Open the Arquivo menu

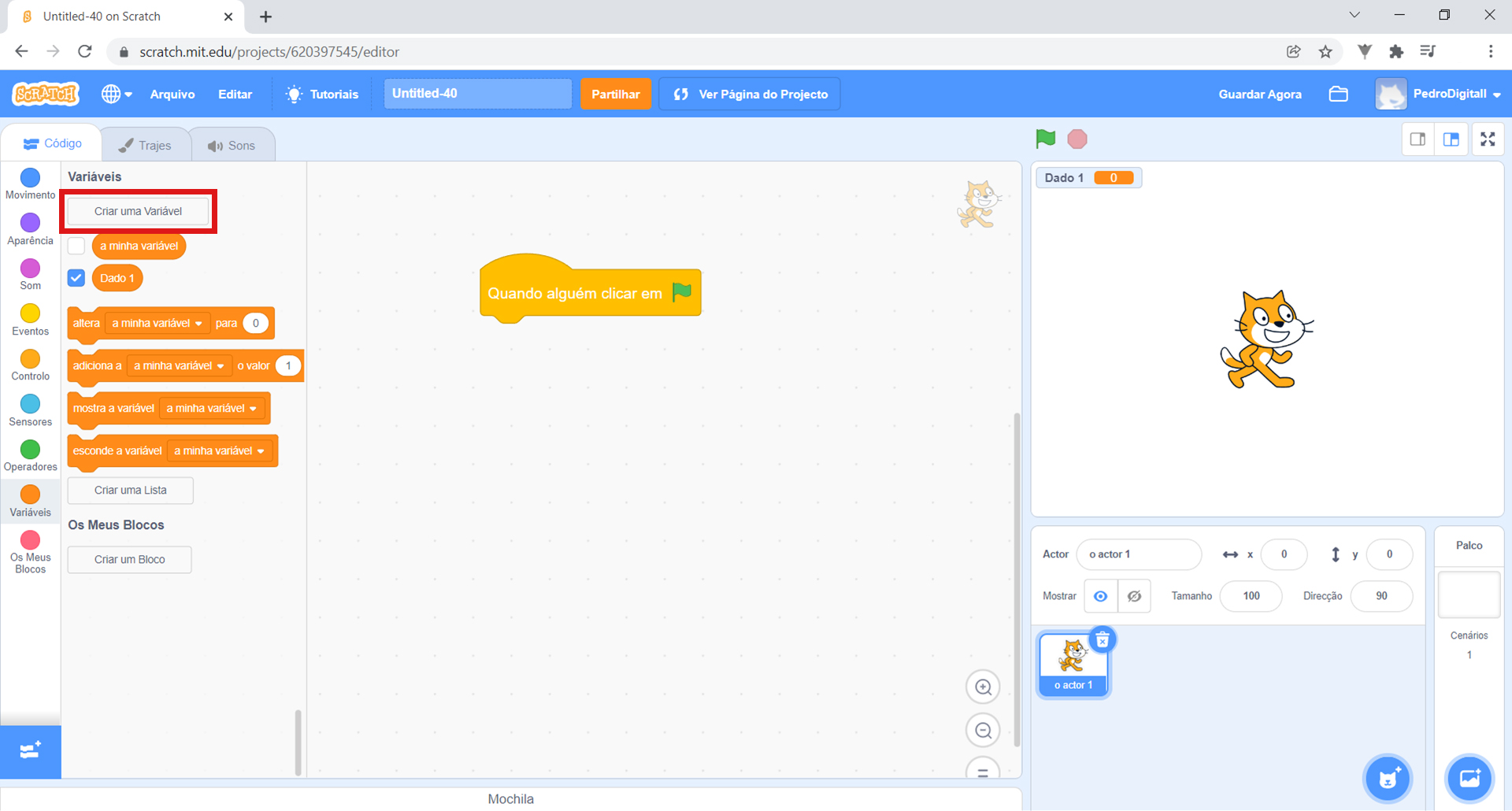pos(172,94)
